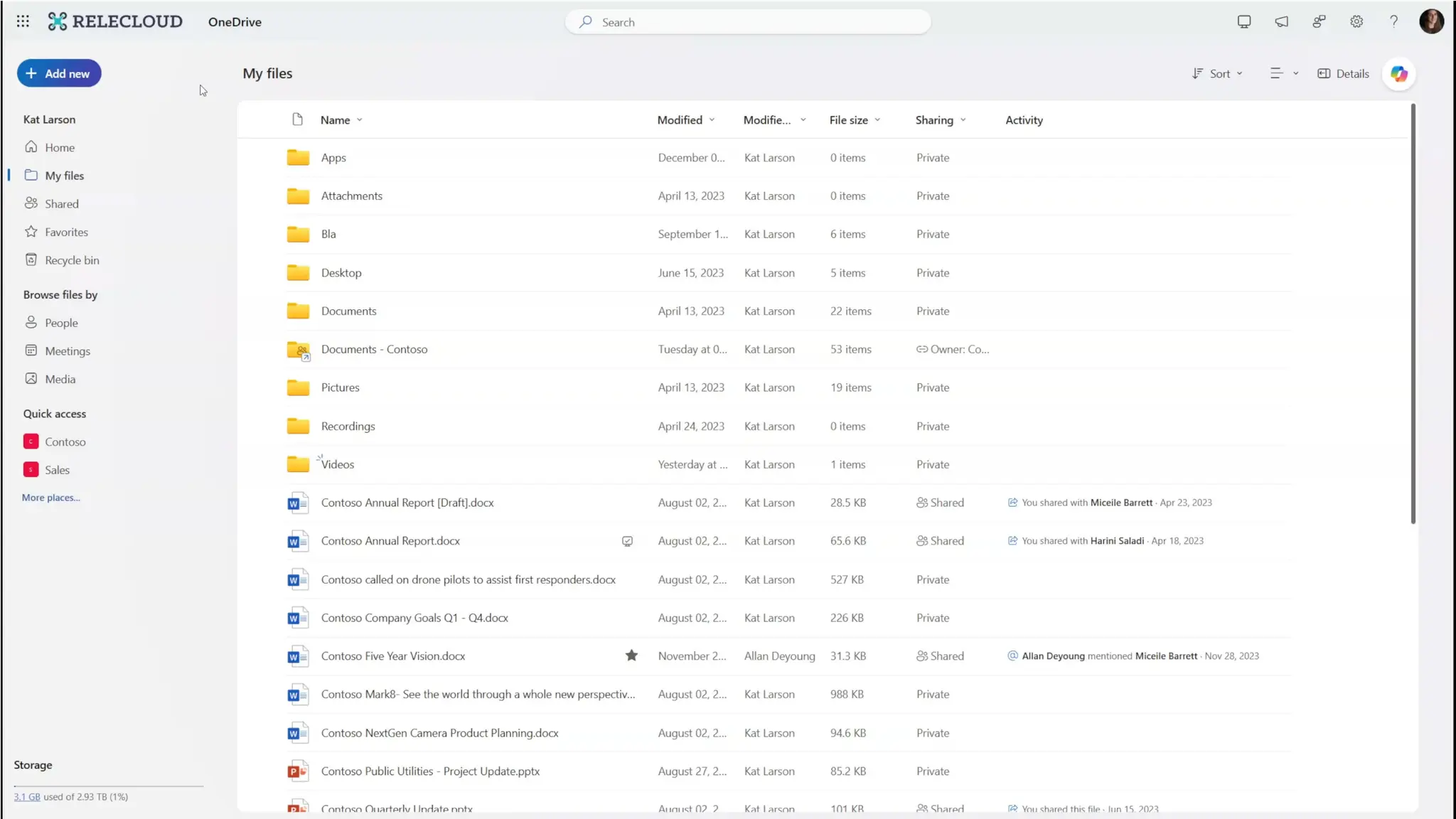Viewport: 1456px width, 819px height.
Task: Browse files by People
Action: [x=61, y=323]
